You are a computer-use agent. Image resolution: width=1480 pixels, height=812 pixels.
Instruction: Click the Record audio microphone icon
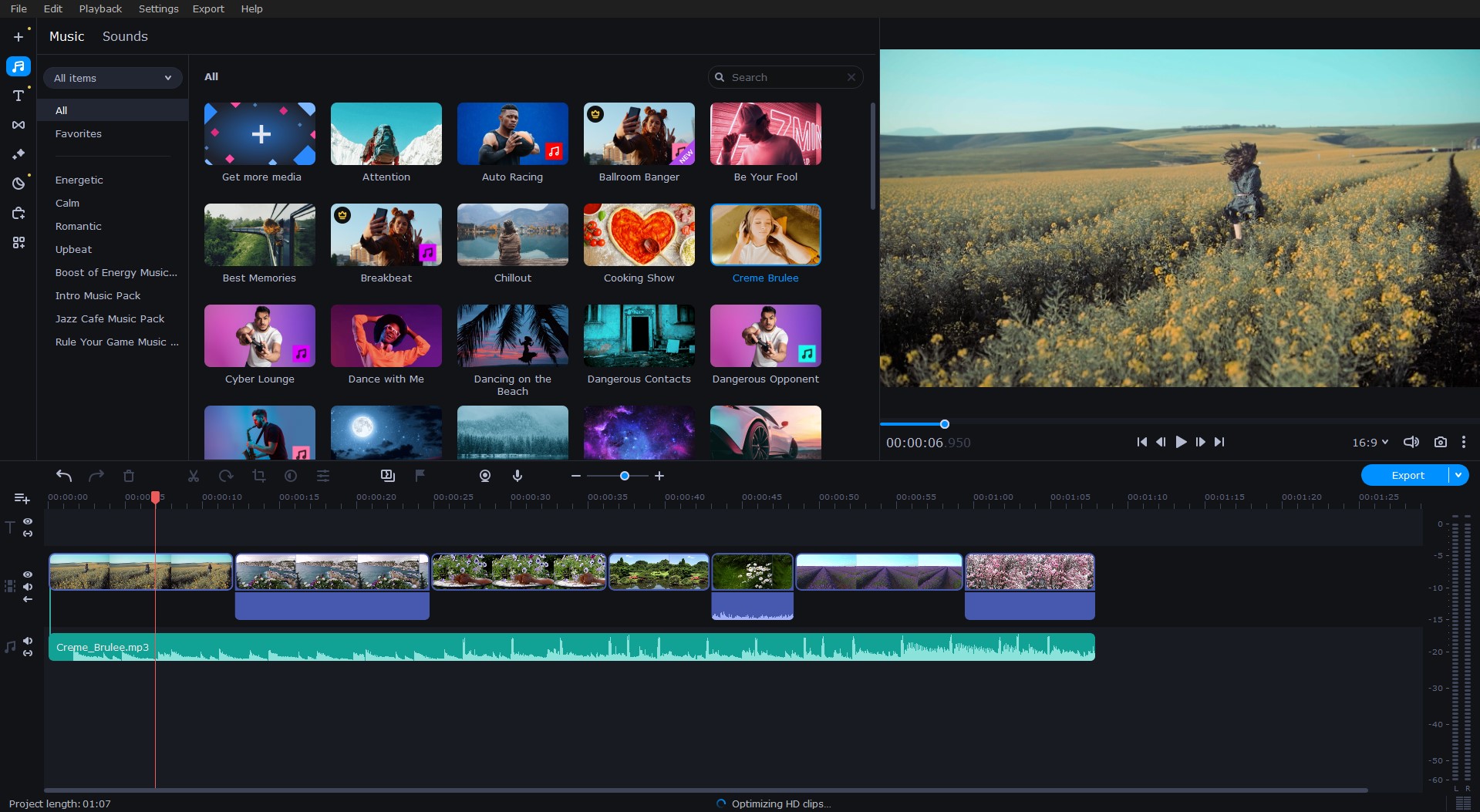[x=517, y=476]
